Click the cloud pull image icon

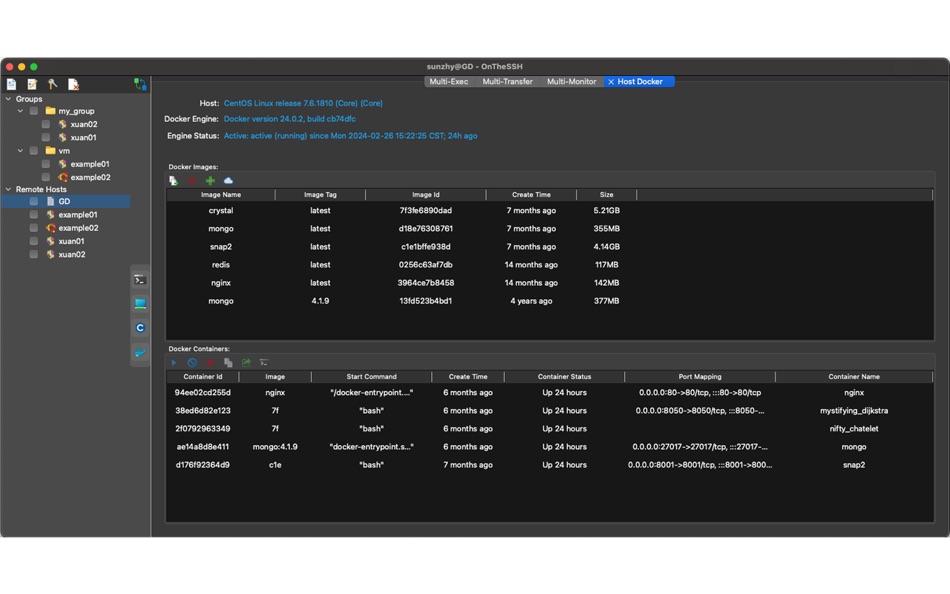228,181
